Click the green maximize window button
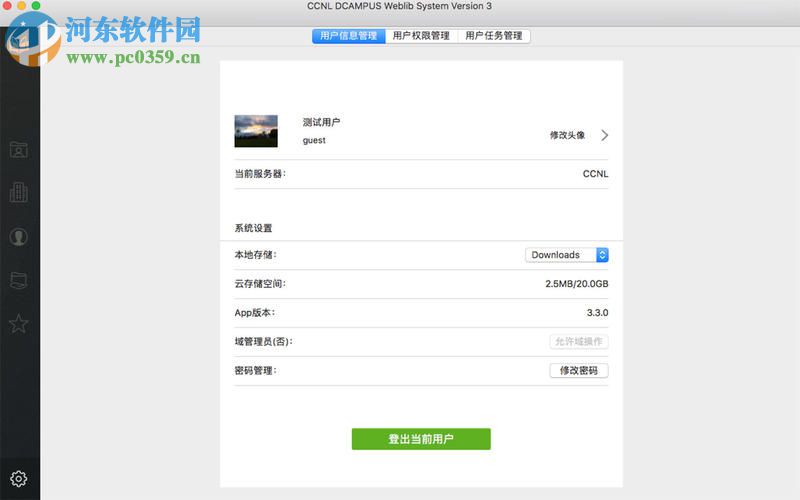The image size is (800, 500). [36, 6]
